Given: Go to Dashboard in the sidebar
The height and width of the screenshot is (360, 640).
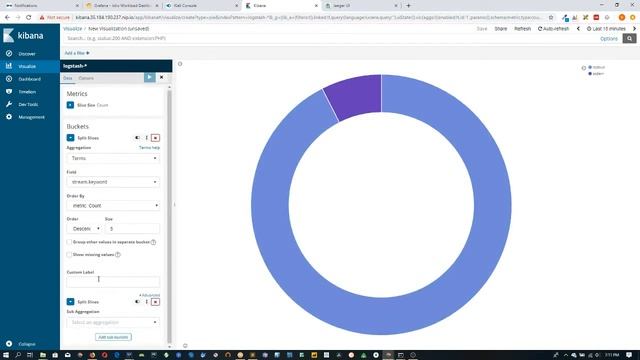Looking at the screenshot, I should 29,79.
